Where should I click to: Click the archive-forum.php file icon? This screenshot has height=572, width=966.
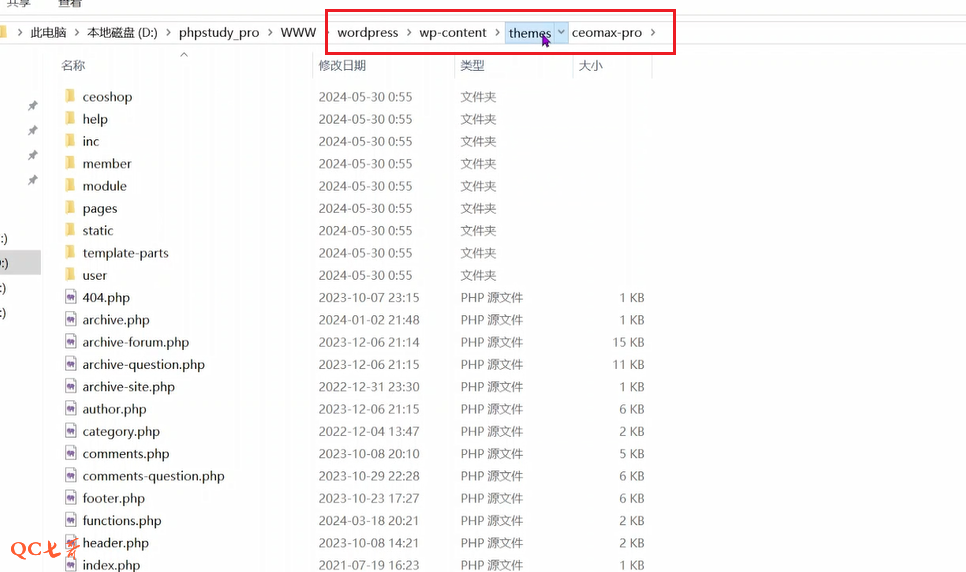70,342
